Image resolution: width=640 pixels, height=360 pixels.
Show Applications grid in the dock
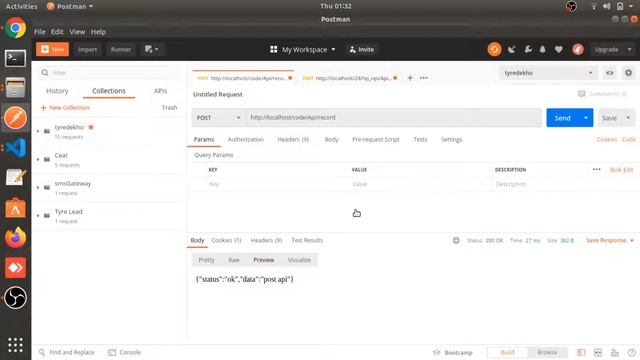click(16, 345)
